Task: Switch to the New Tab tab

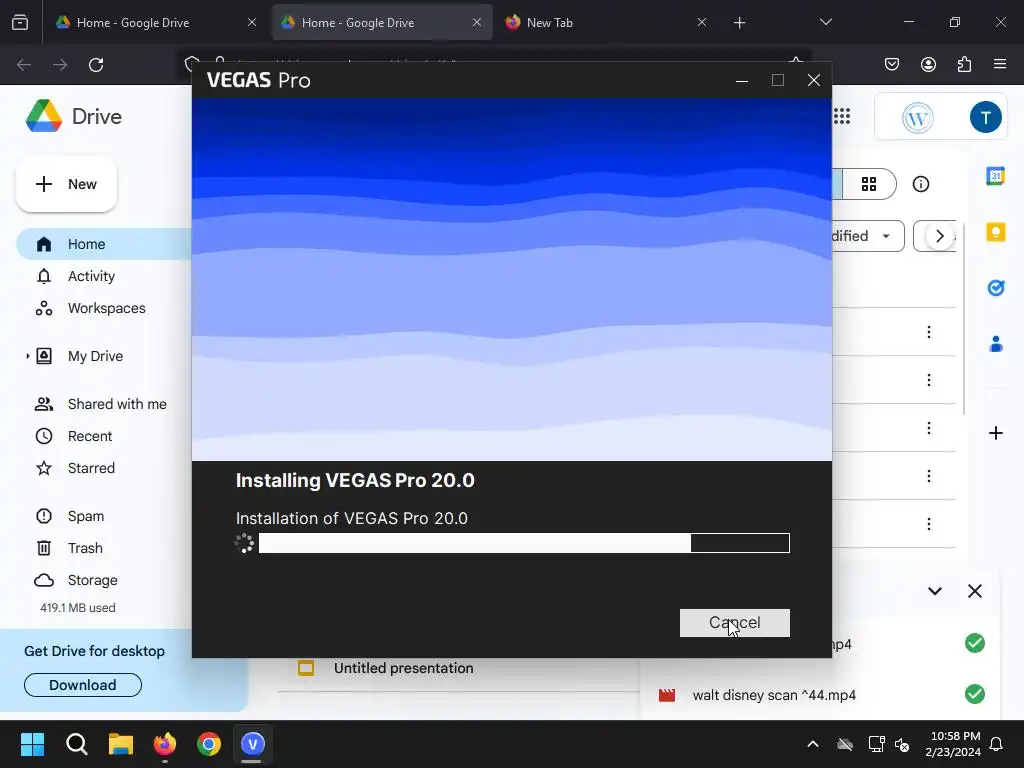Action: 605,22
